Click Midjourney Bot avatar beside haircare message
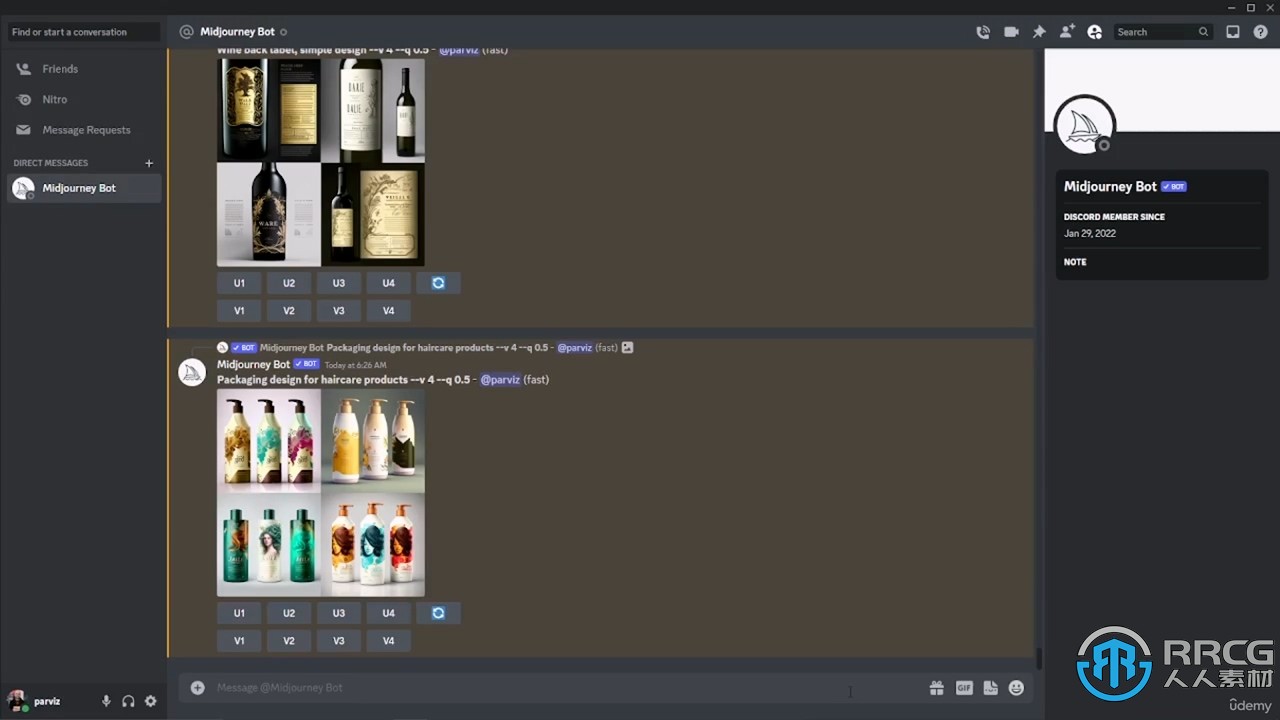1280x720 pixels. coord(192,372)
